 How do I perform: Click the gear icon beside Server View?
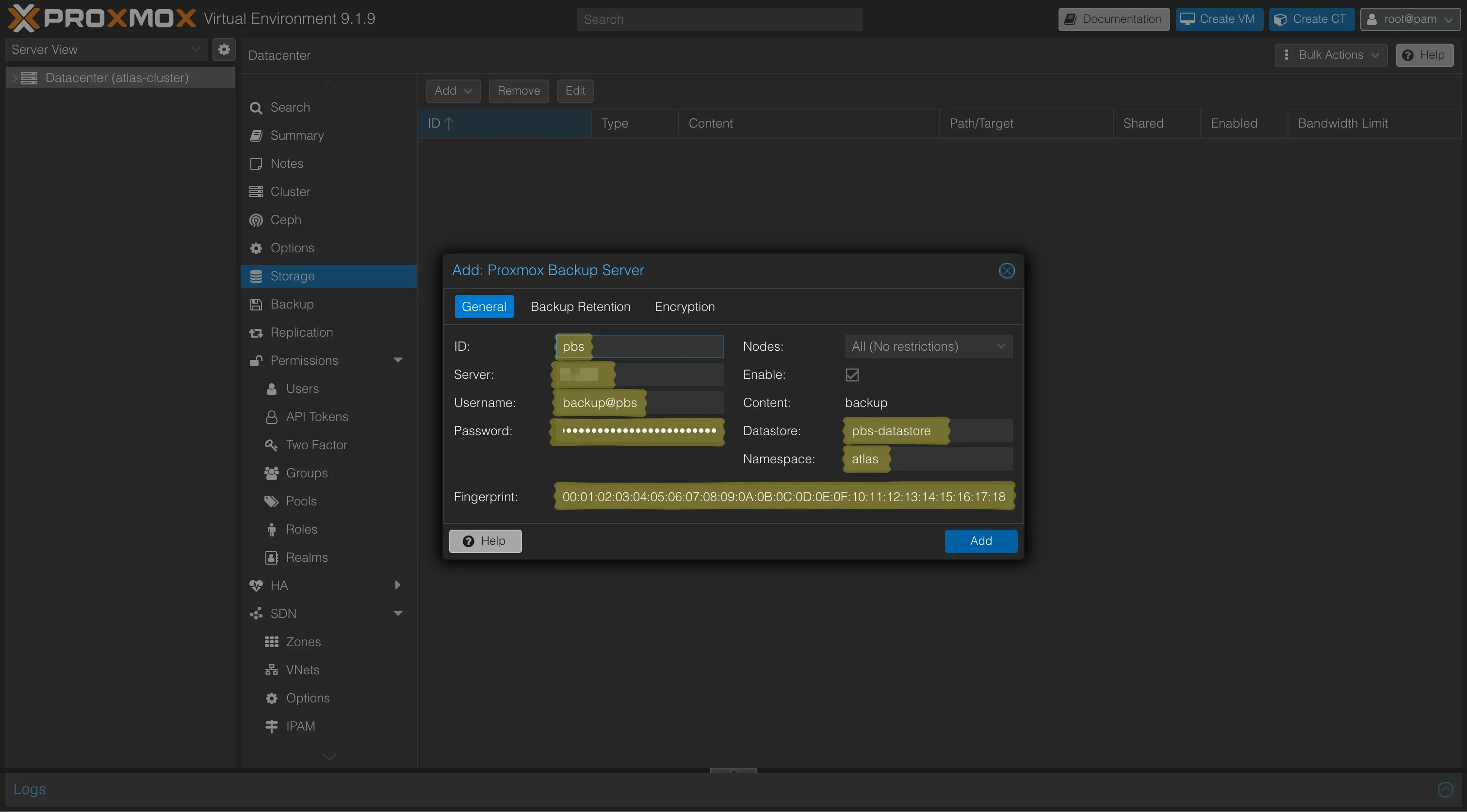click(224, 49)
